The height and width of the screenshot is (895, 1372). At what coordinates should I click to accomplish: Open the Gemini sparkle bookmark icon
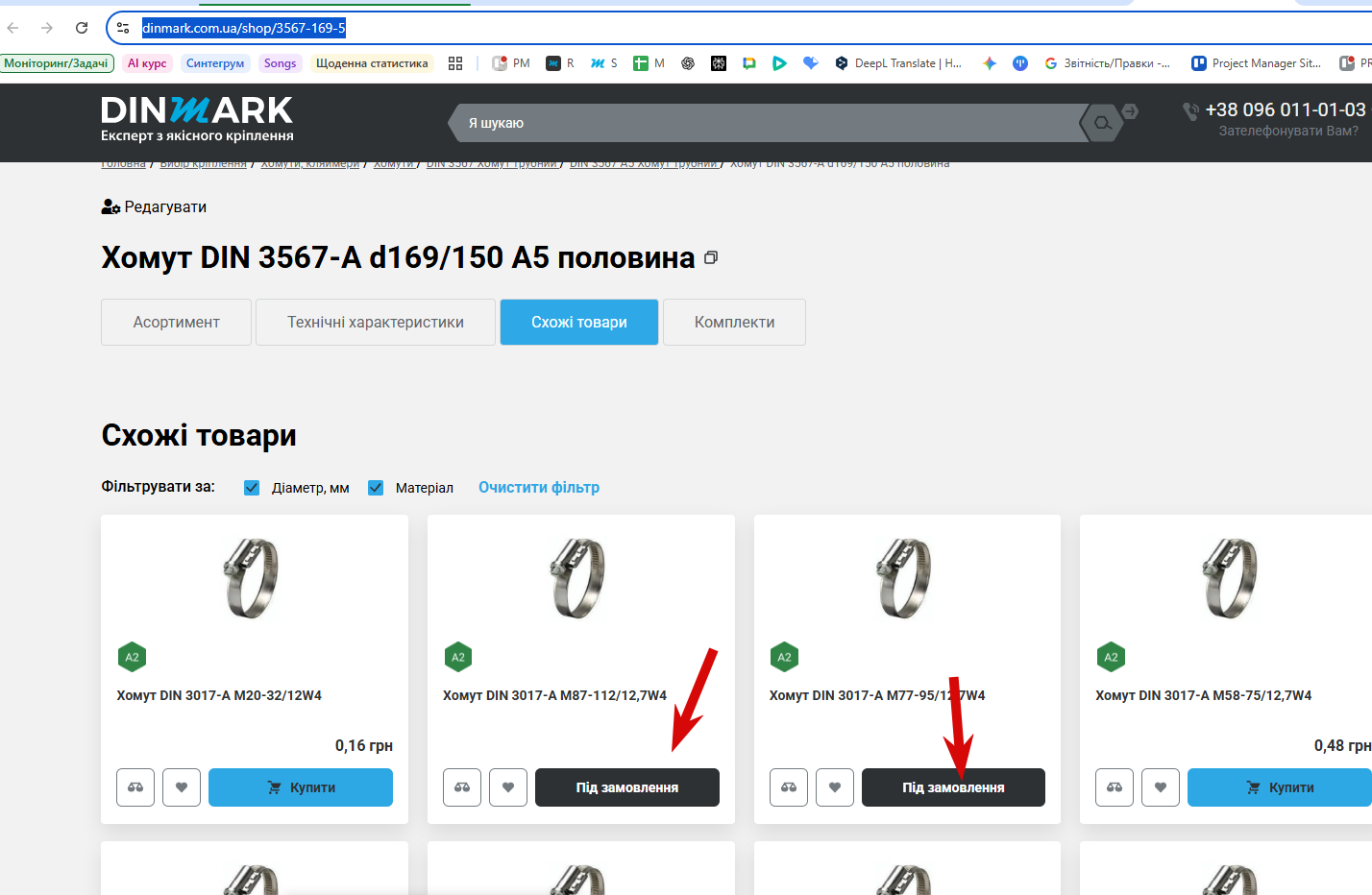990,63
